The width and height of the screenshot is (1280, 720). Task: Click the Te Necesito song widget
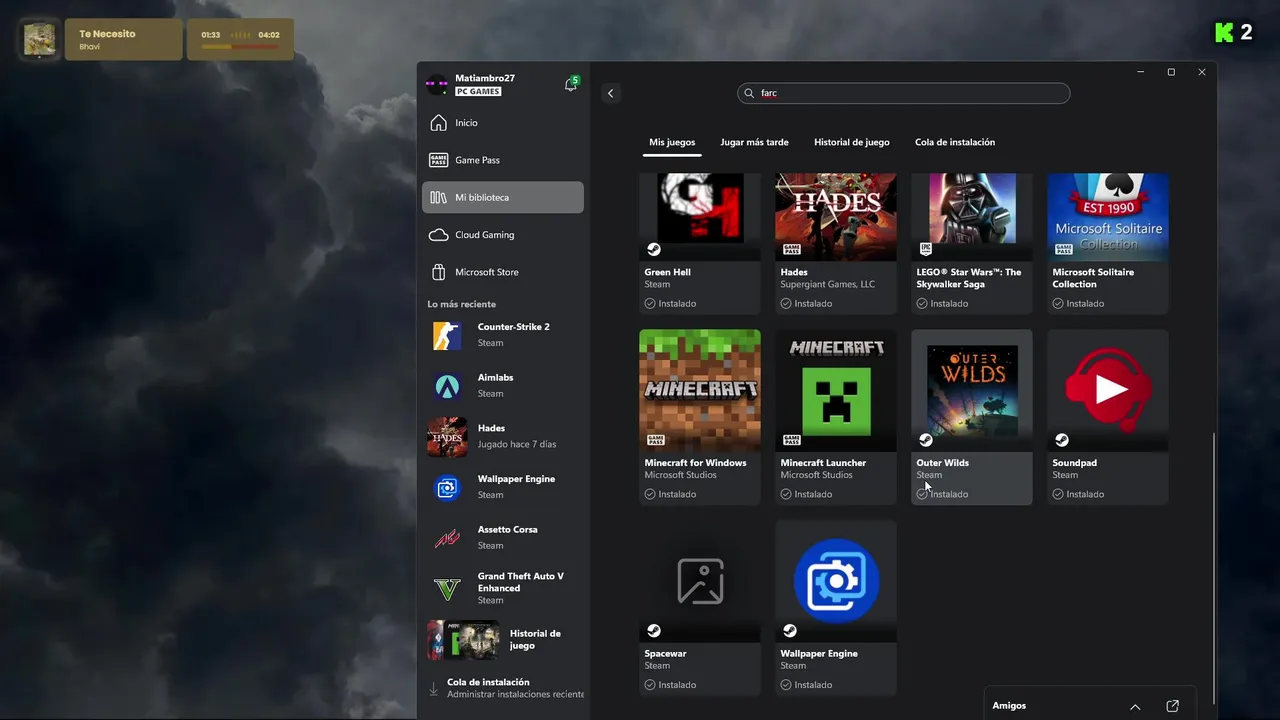click(124, 39)
